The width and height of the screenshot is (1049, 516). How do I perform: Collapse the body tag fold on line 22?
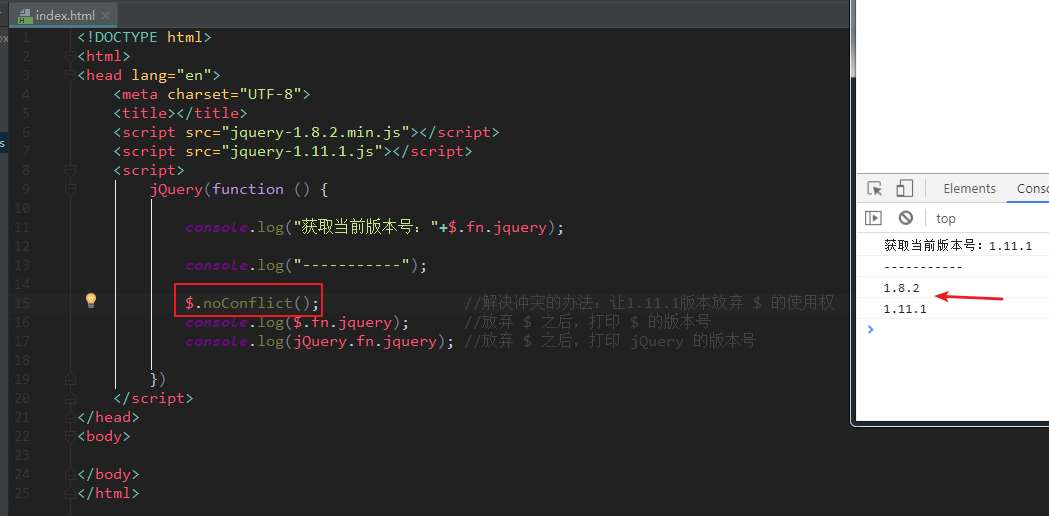(69, 436)
